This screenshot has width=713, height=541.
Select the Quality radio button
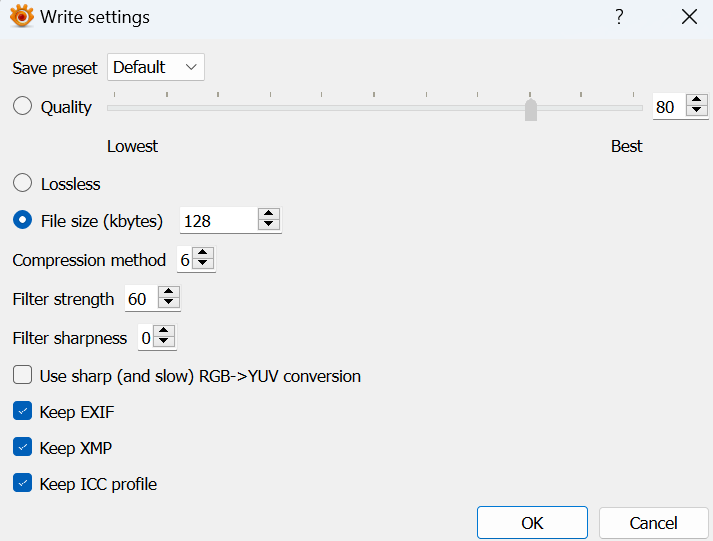tap(22, 107)
